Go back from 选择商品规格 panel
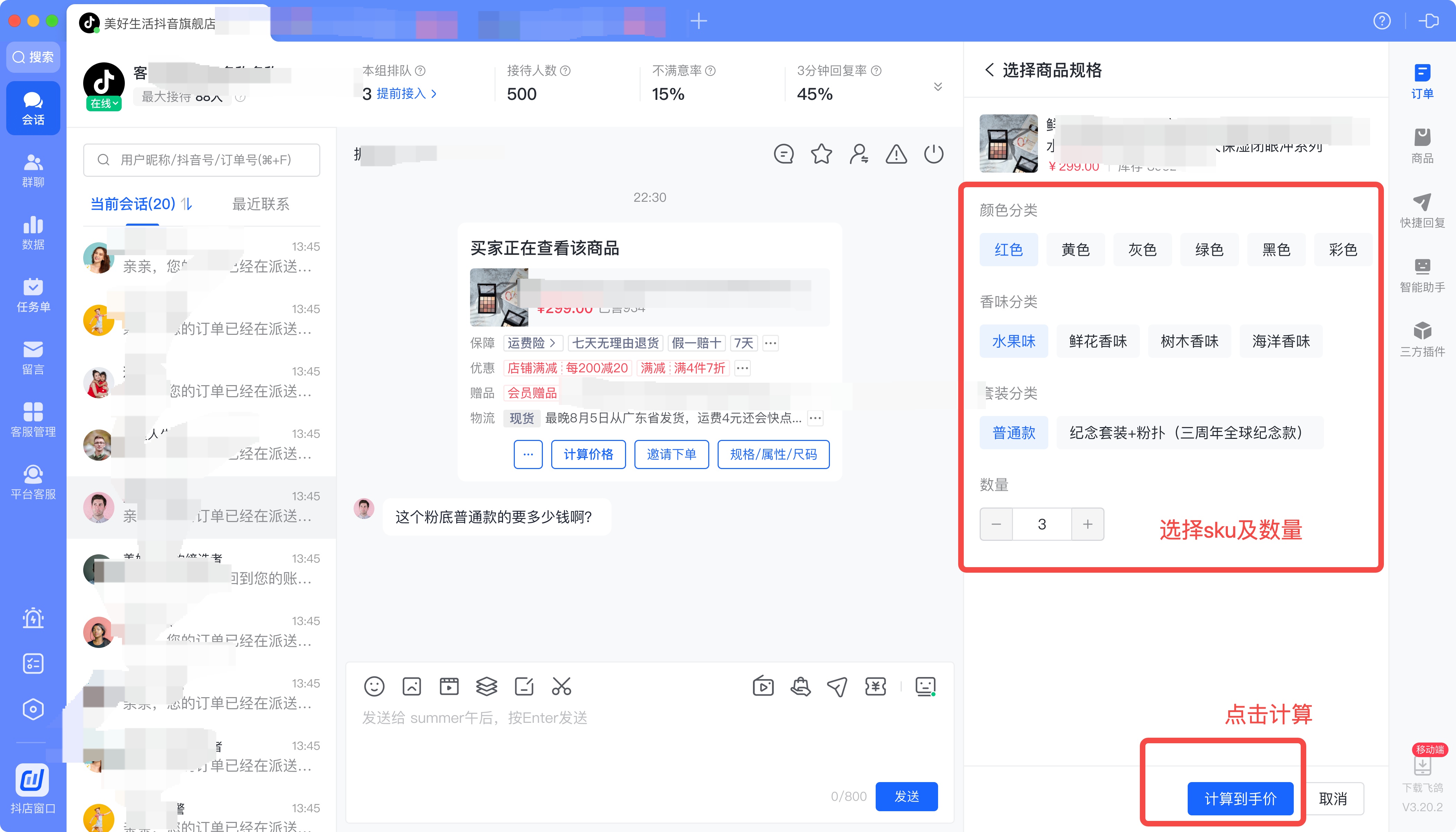 (x=989, y=70)
